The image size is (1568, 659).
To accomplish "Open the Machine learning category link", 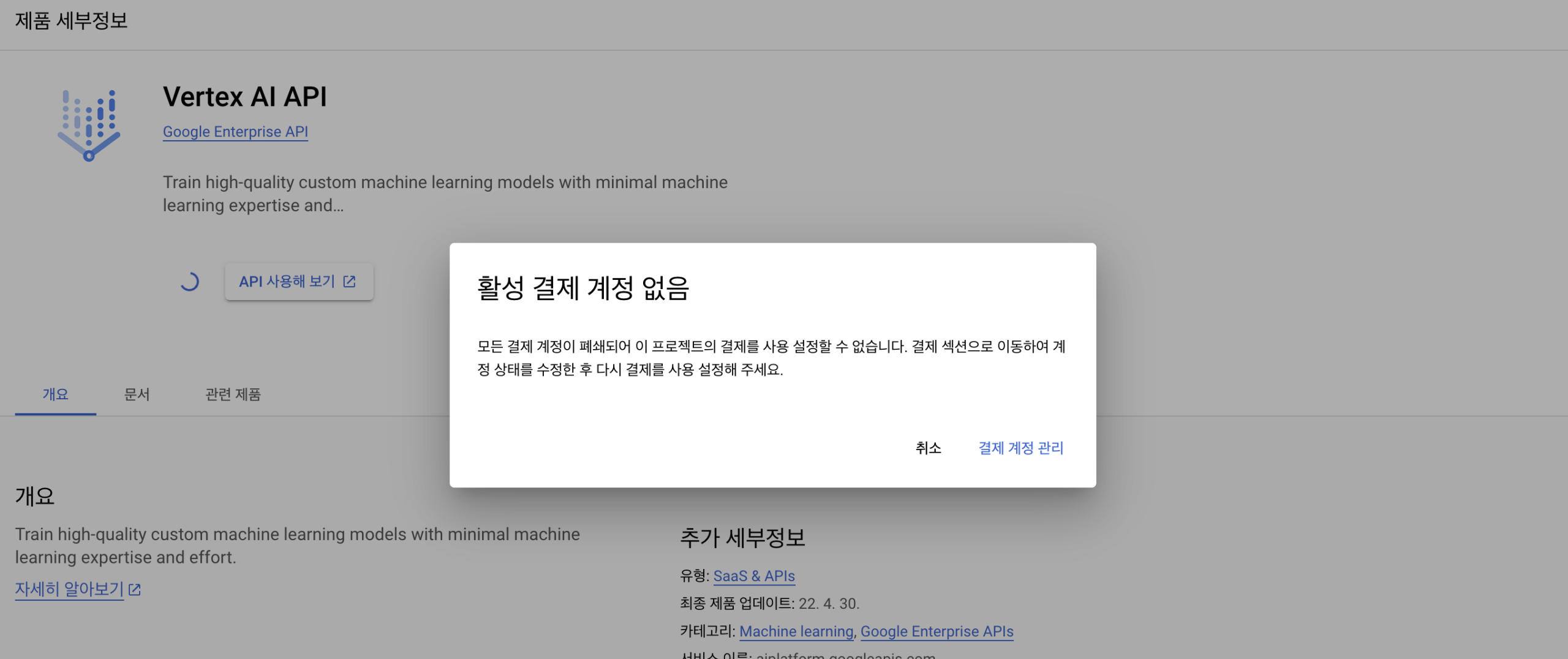I will pyautogui.click(x=796, y=631).
